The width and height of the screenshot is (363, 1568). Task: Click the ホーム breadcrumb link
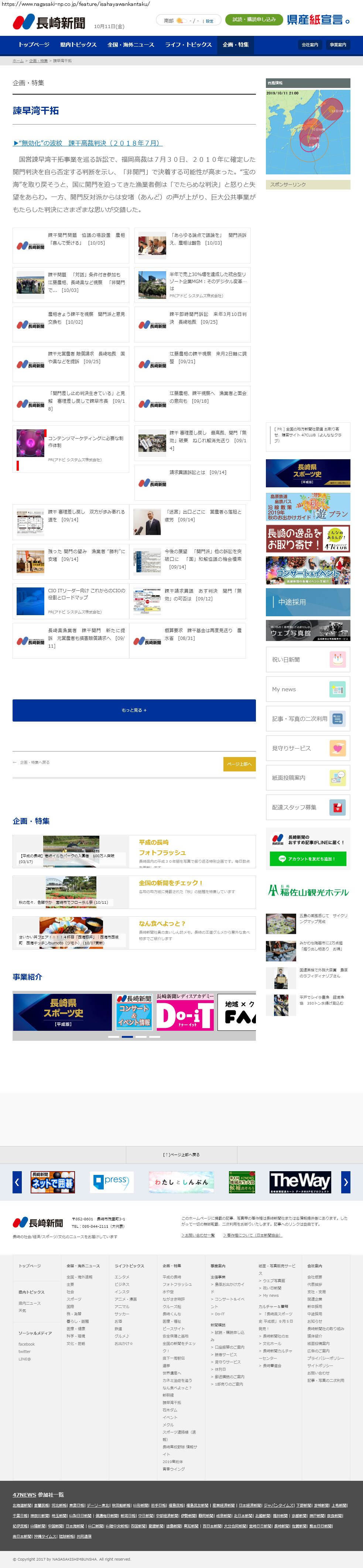tap(18, 61)
